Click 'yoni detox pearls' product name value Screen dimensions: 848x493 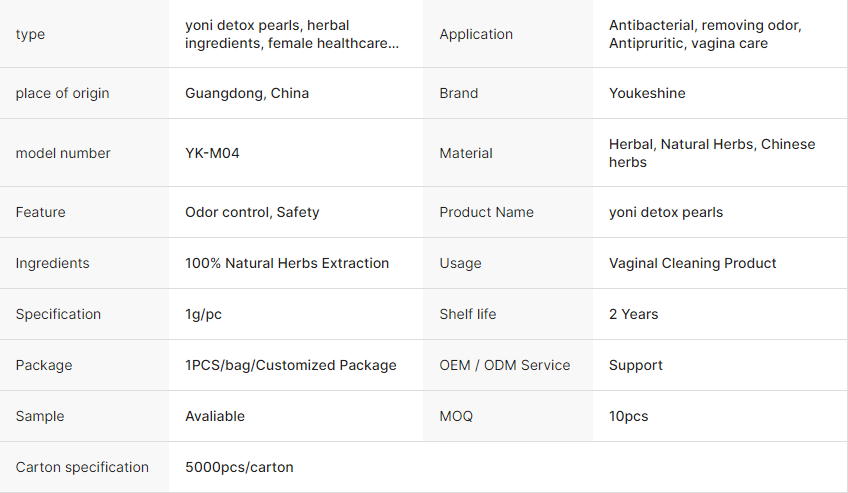coord(666,212)
